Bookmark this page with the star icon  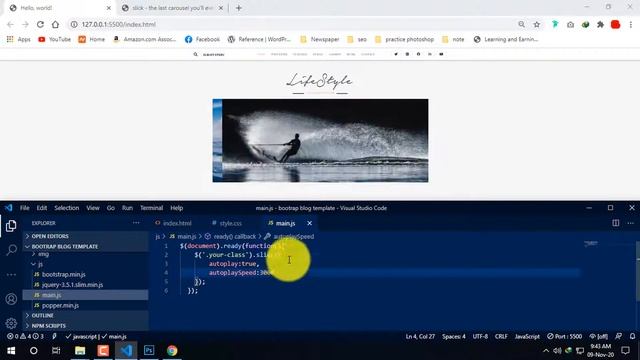(536, 24)
